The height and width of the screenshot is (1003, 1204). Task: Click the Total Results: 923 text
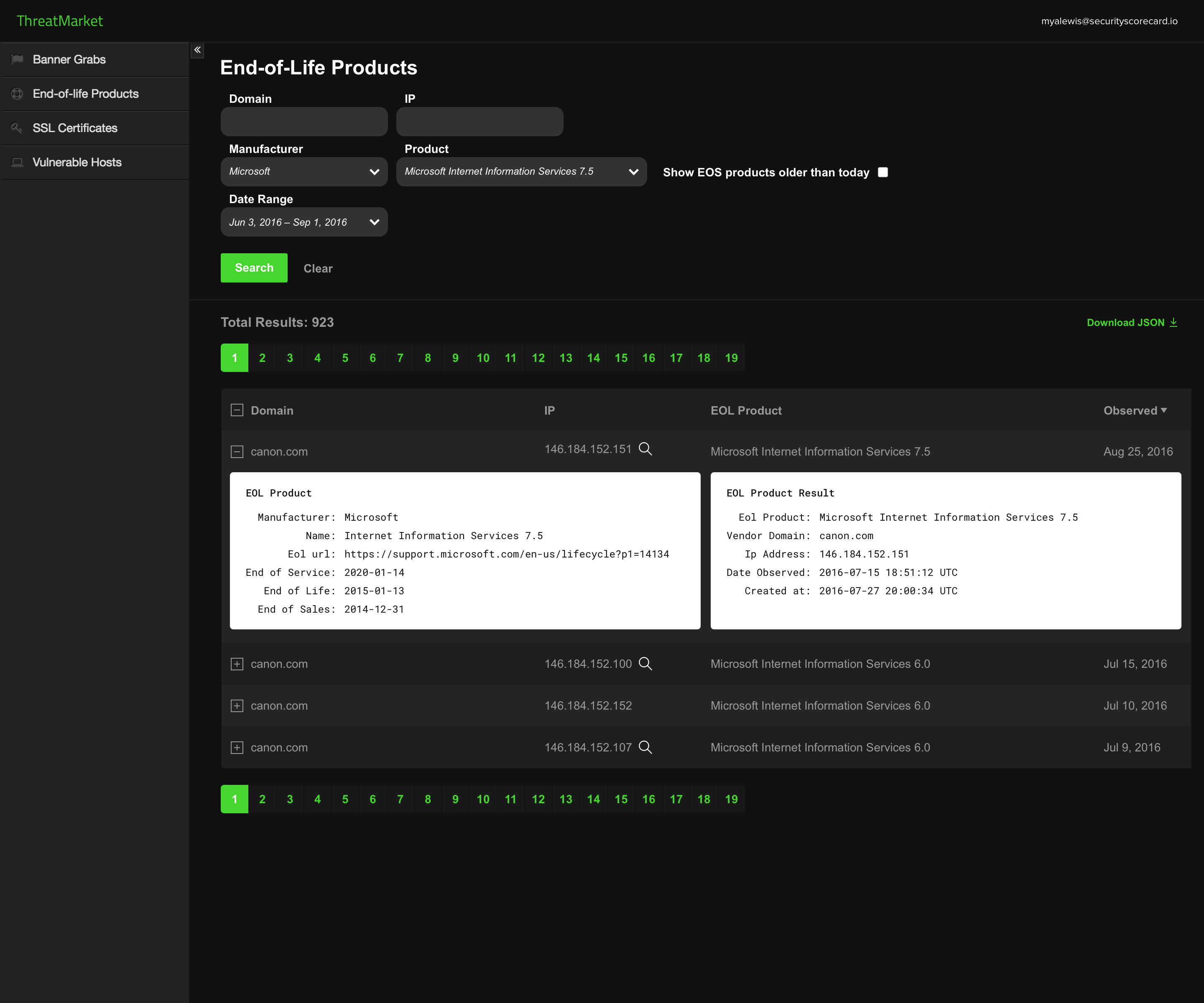point(277,322)
